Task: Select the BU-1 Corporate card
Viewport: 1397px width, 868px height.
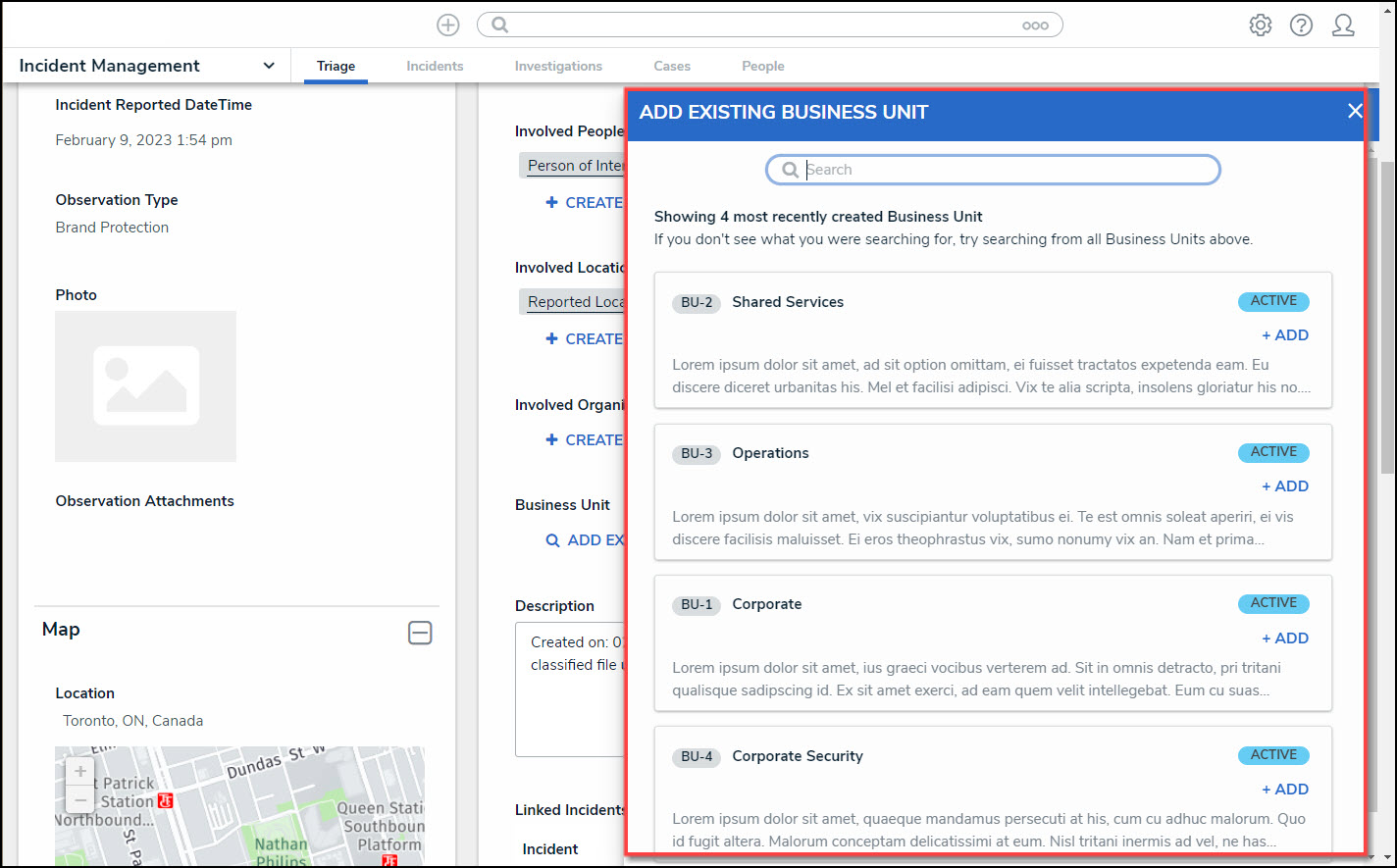Action: (x=993, y=642)
